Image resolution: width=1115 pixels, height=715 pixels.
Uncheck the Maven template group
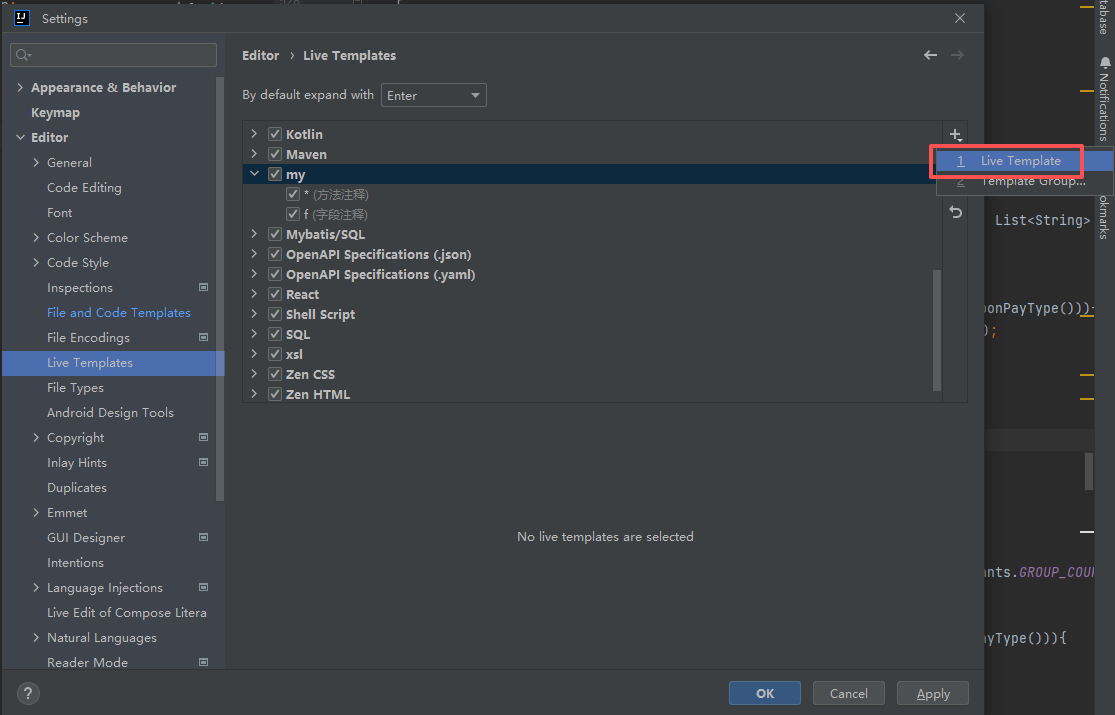[x=274, y=154]
